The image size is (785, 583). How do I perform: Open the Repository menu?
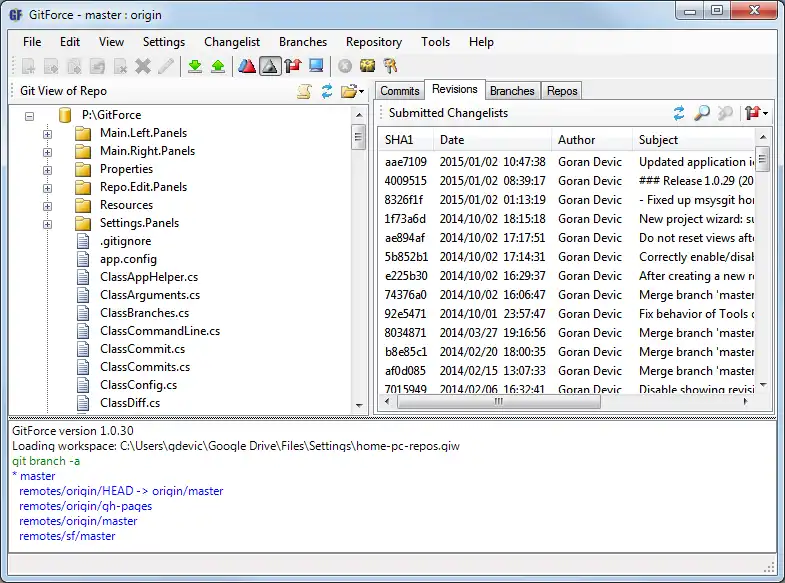[x=374, y=42]
